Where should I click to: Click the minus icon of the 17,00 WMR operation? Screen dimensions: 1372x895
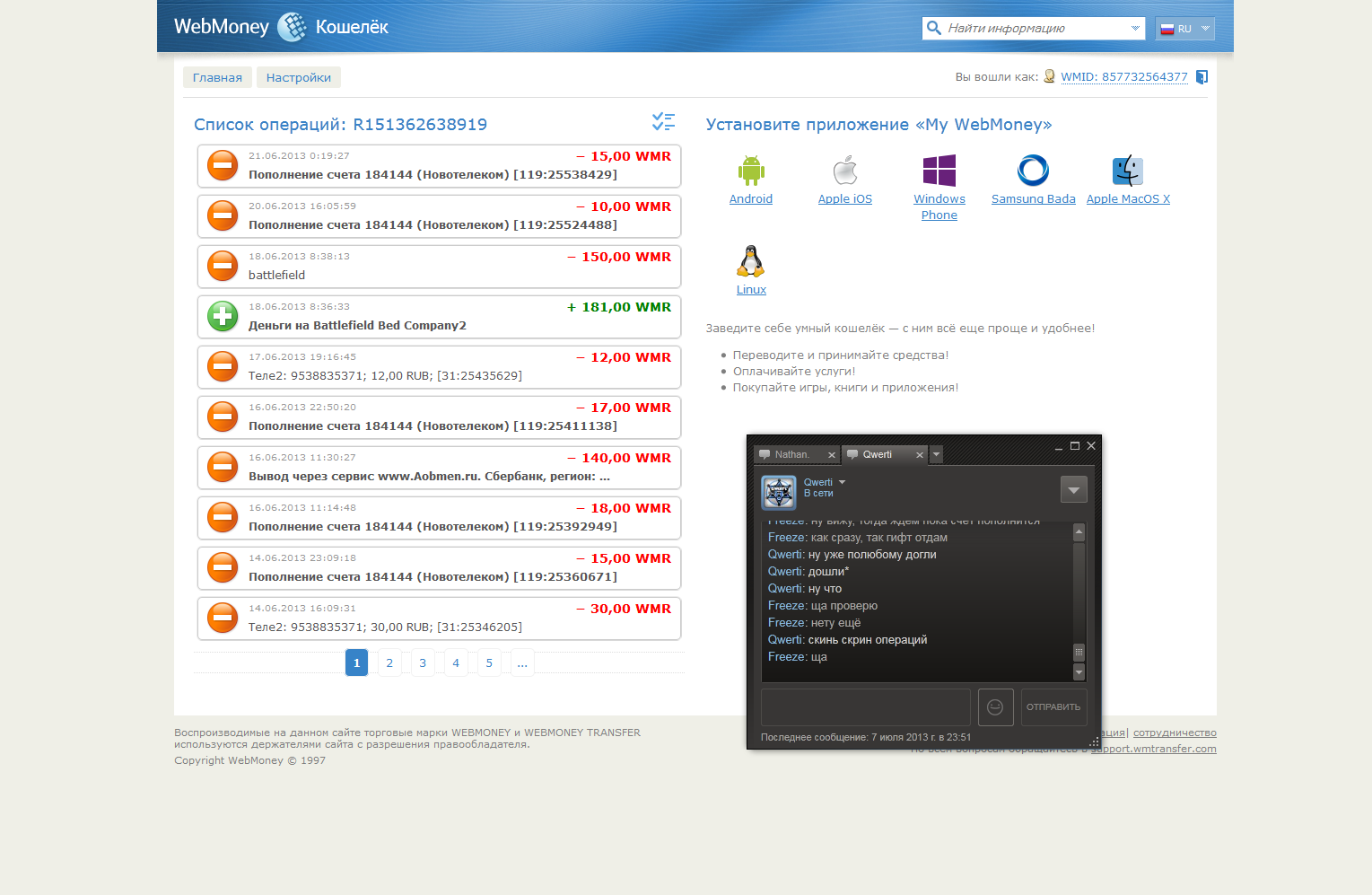223,417
